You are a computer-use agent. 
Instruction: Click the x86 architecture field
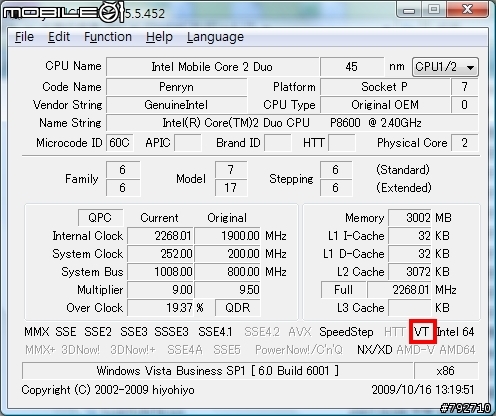click(x=446, y=371)
